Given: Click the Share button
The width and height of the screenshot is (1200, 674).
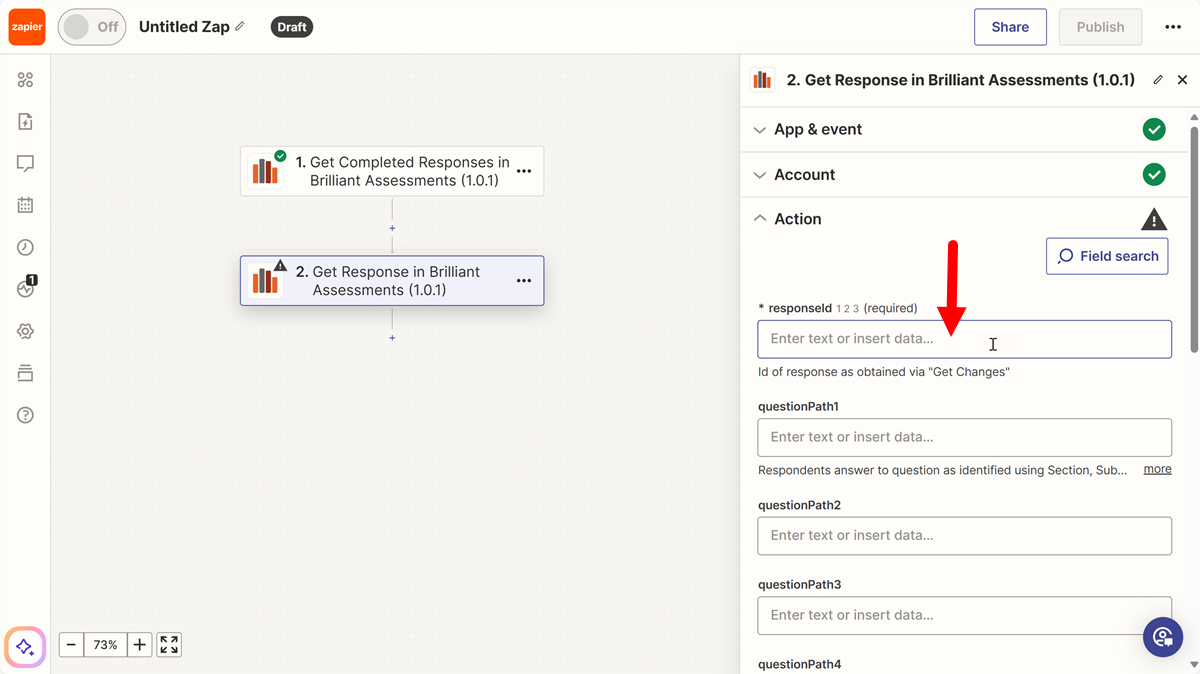Looking at the screenshot, I should 1010,27.
